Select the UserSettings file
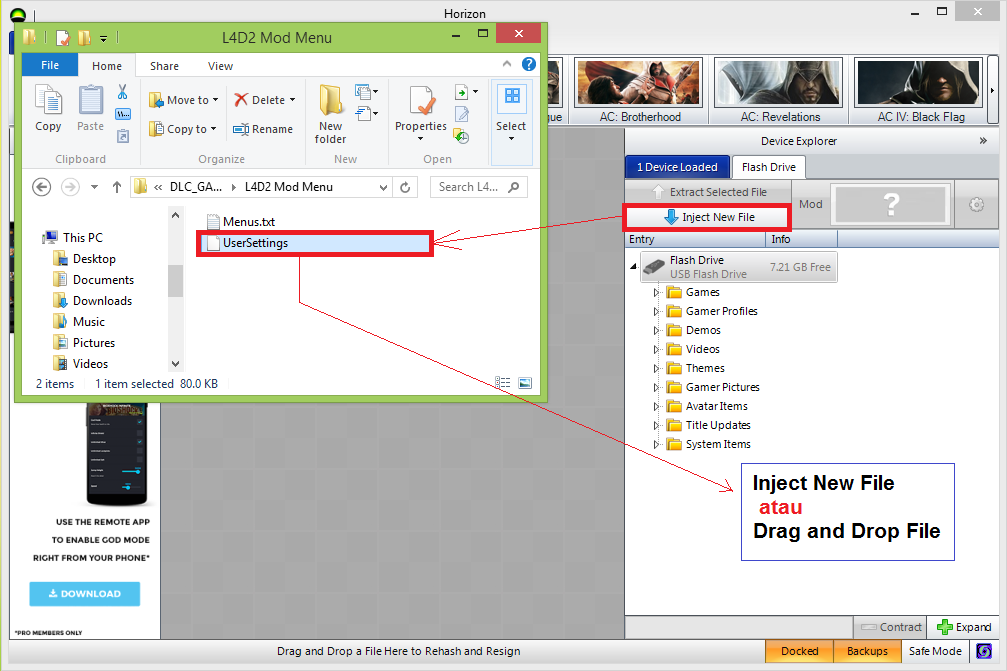Screen dimensions: 1007x671 [315, 243]
